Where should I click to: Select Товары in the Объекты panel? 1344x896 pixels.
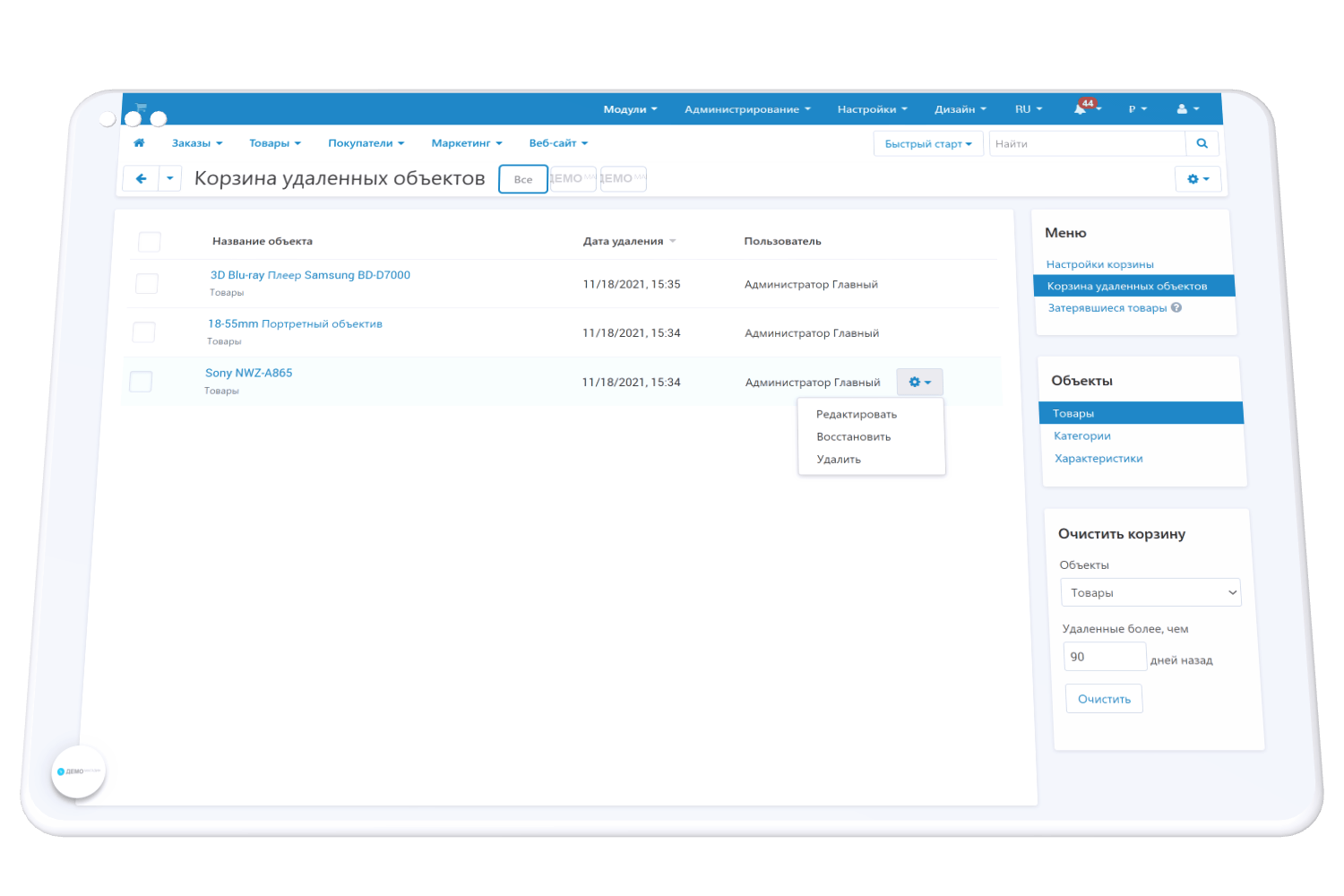tap(1142, 413)
